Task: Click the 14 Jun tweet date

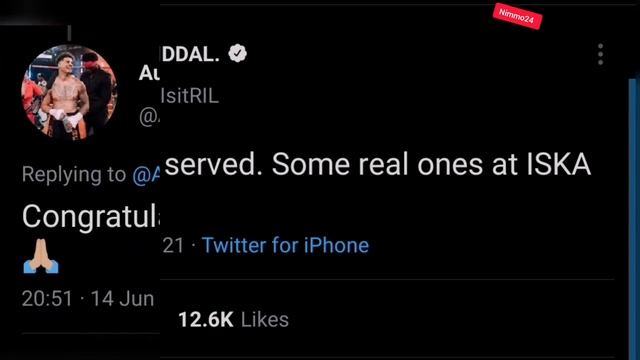Action: [122, 298]
